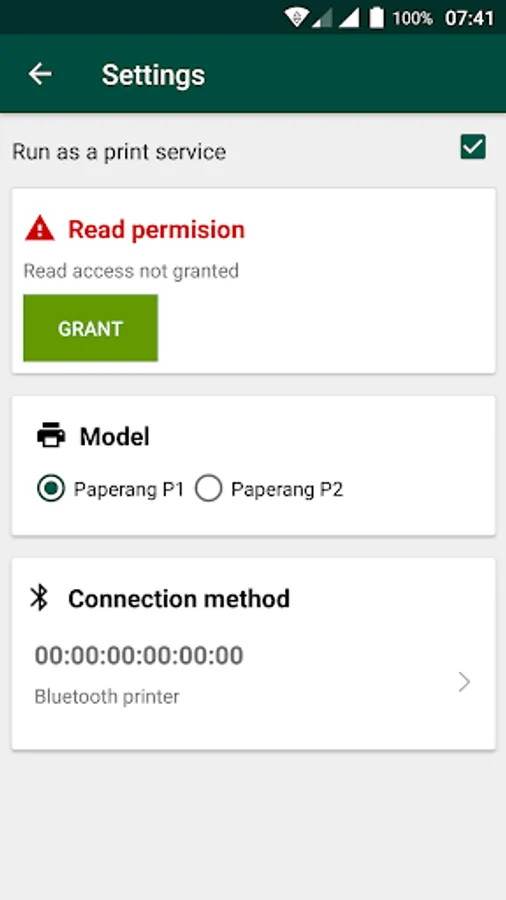
Task: Tap the Settings title in the header
Action: click(153, 75)
